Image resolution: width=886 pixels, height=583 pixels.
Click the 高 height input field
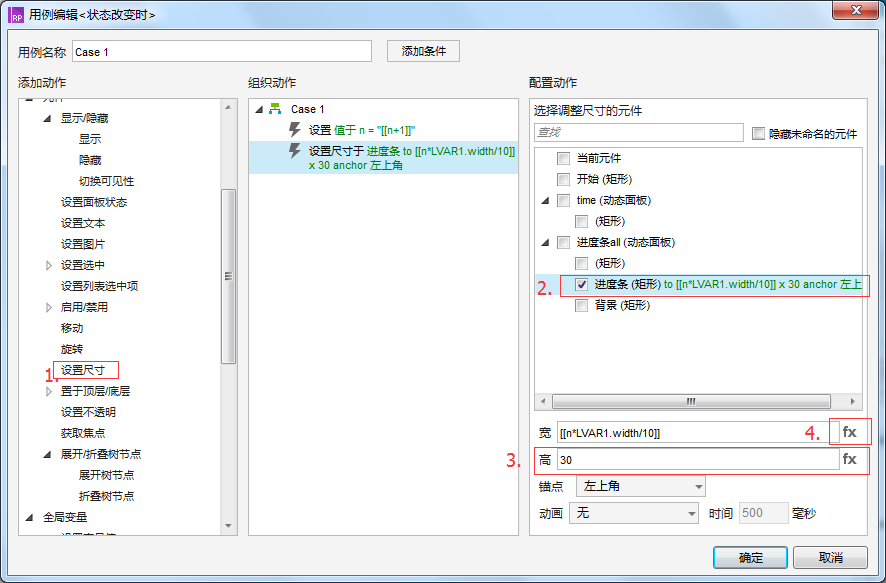[x=698, y=459]
